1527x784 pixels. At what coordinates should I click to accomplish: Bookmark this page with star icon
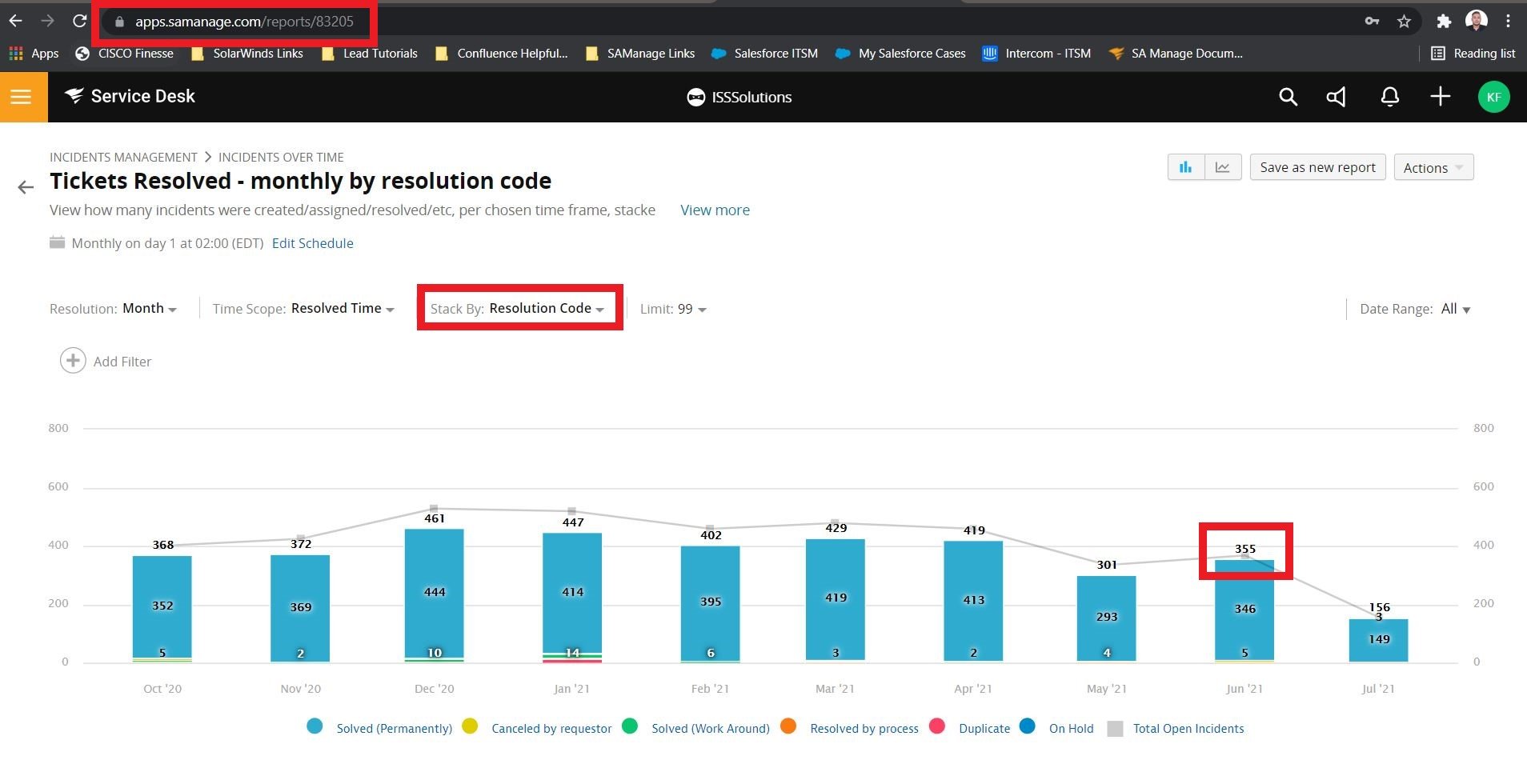(x=1404, y=22)
